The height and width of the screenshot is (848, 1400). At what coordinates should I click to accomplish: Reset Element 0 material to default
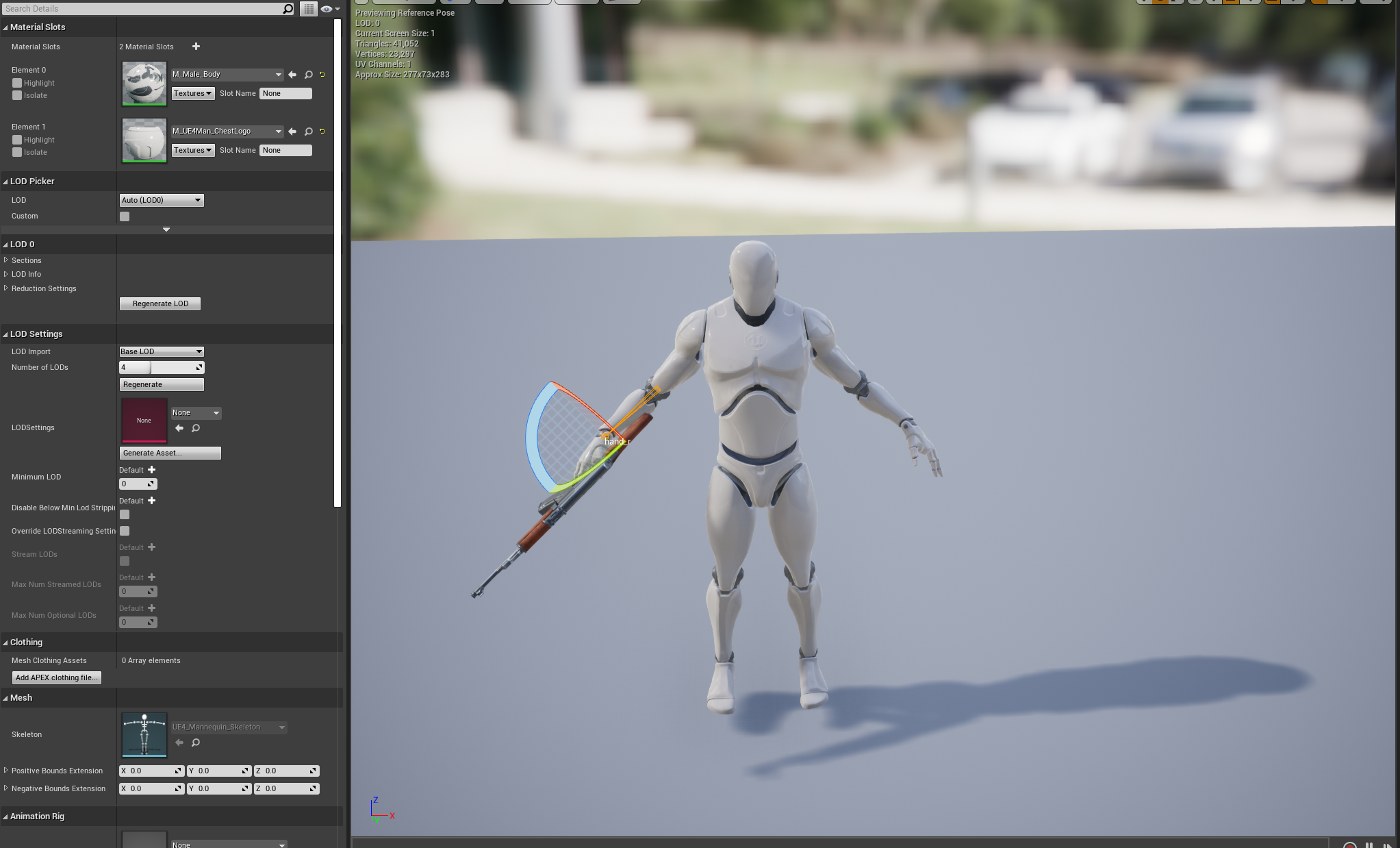322,75
